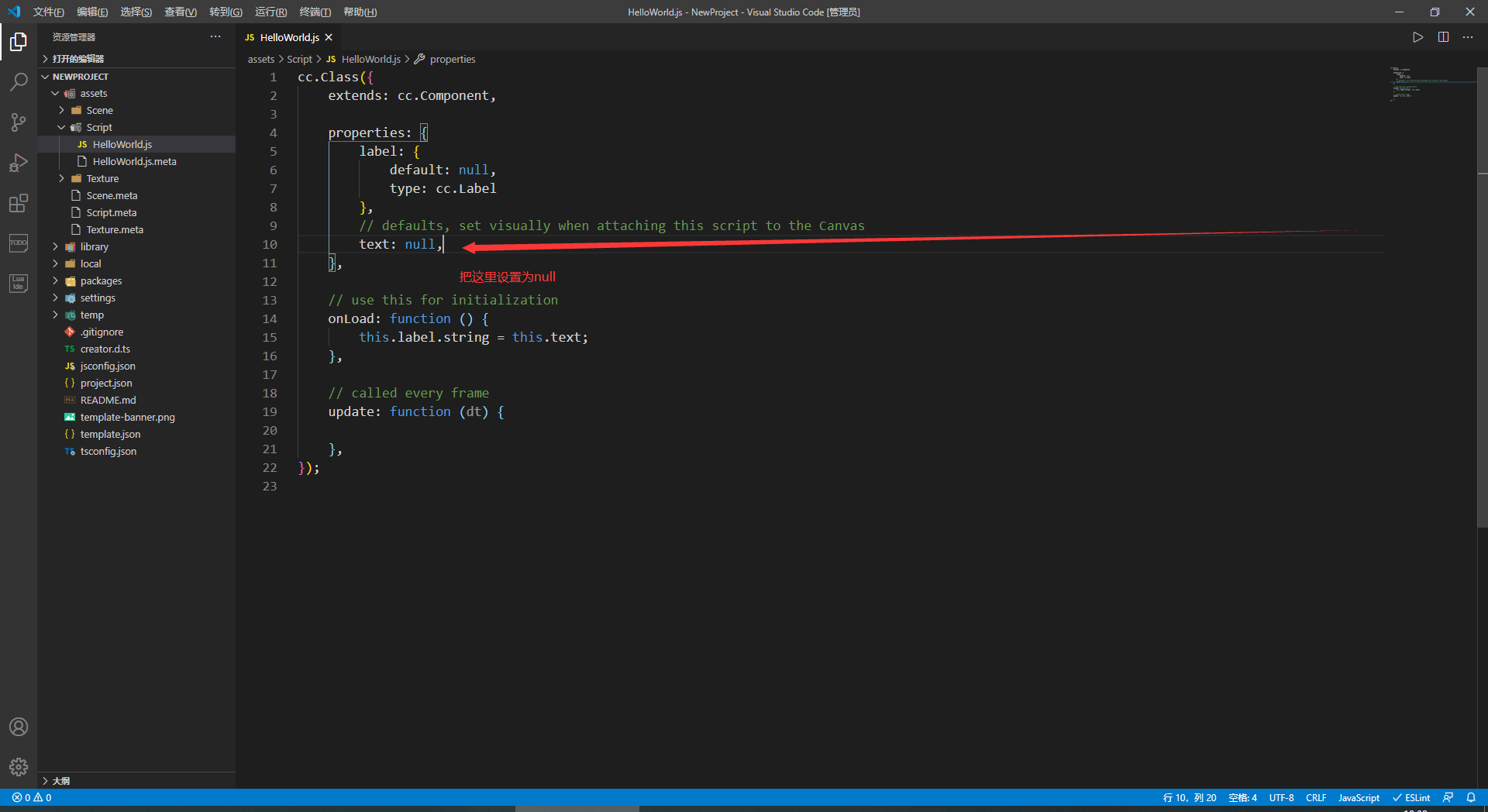Run the code with the play icon

(x=1417, y=37)
